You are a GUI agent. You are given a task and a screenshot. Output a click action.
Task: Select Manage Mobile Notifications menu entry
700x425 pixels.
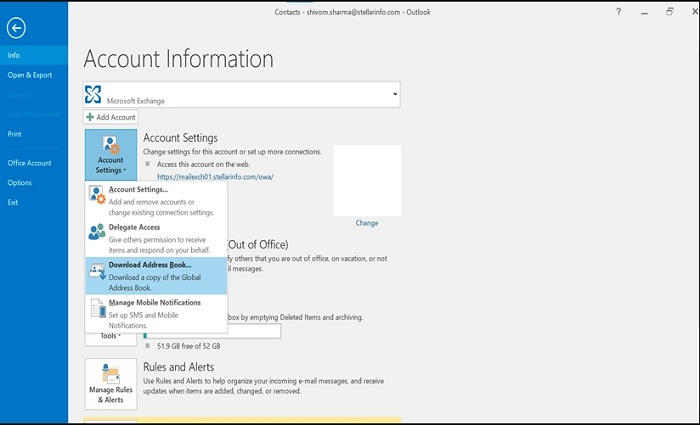(156, 313)
